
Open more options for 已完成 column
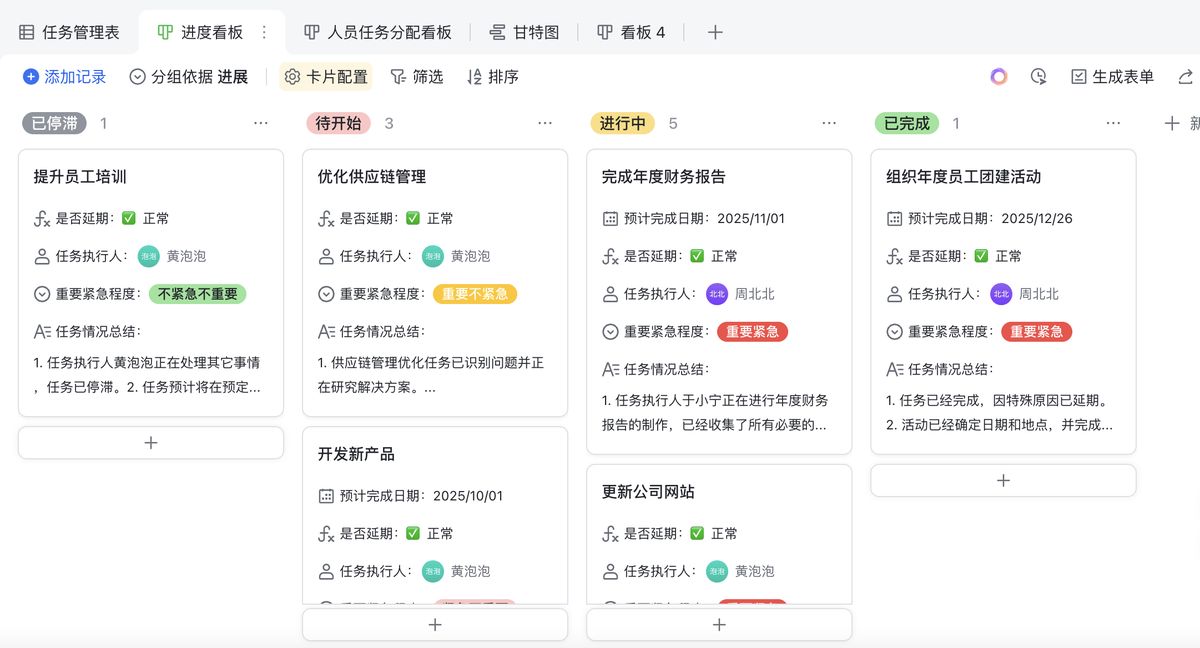tap(1113, 123)
